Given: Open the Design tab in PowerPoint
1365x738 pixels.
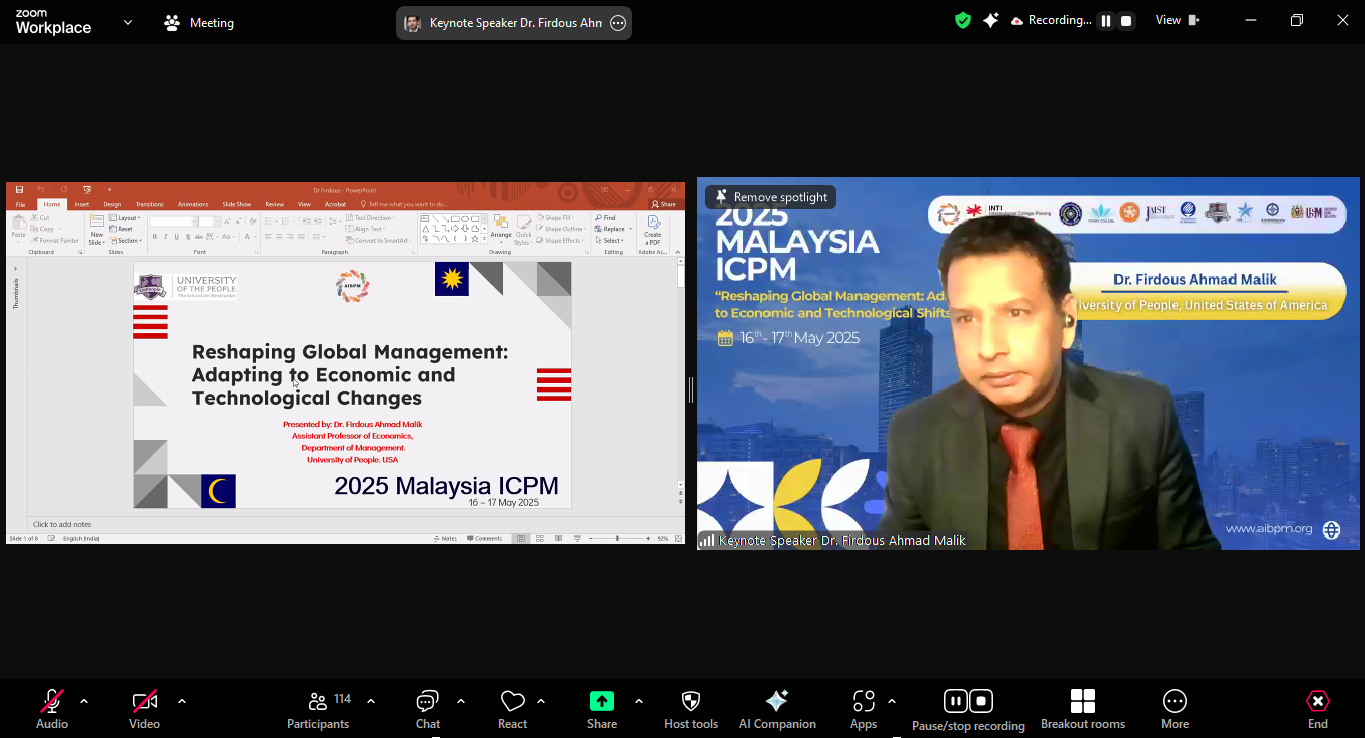Looking at the screenshot, I should (112, 204).
